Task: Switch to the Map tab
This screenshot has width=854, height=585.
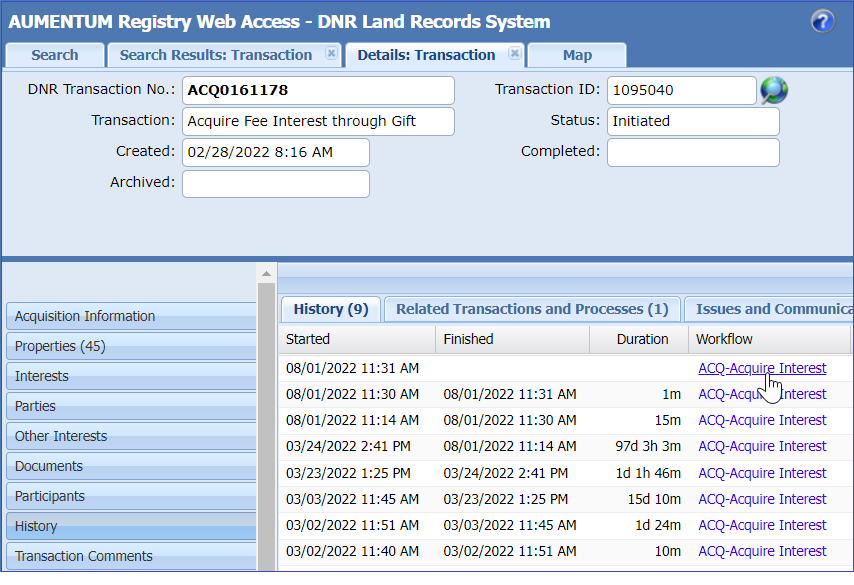Action: [x=576, y=55]
